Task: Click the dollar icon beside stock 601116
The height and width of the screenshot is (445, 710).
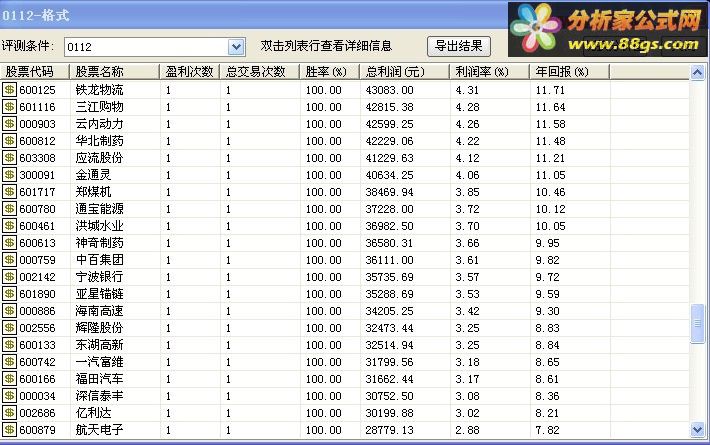Action: point(9,107)
